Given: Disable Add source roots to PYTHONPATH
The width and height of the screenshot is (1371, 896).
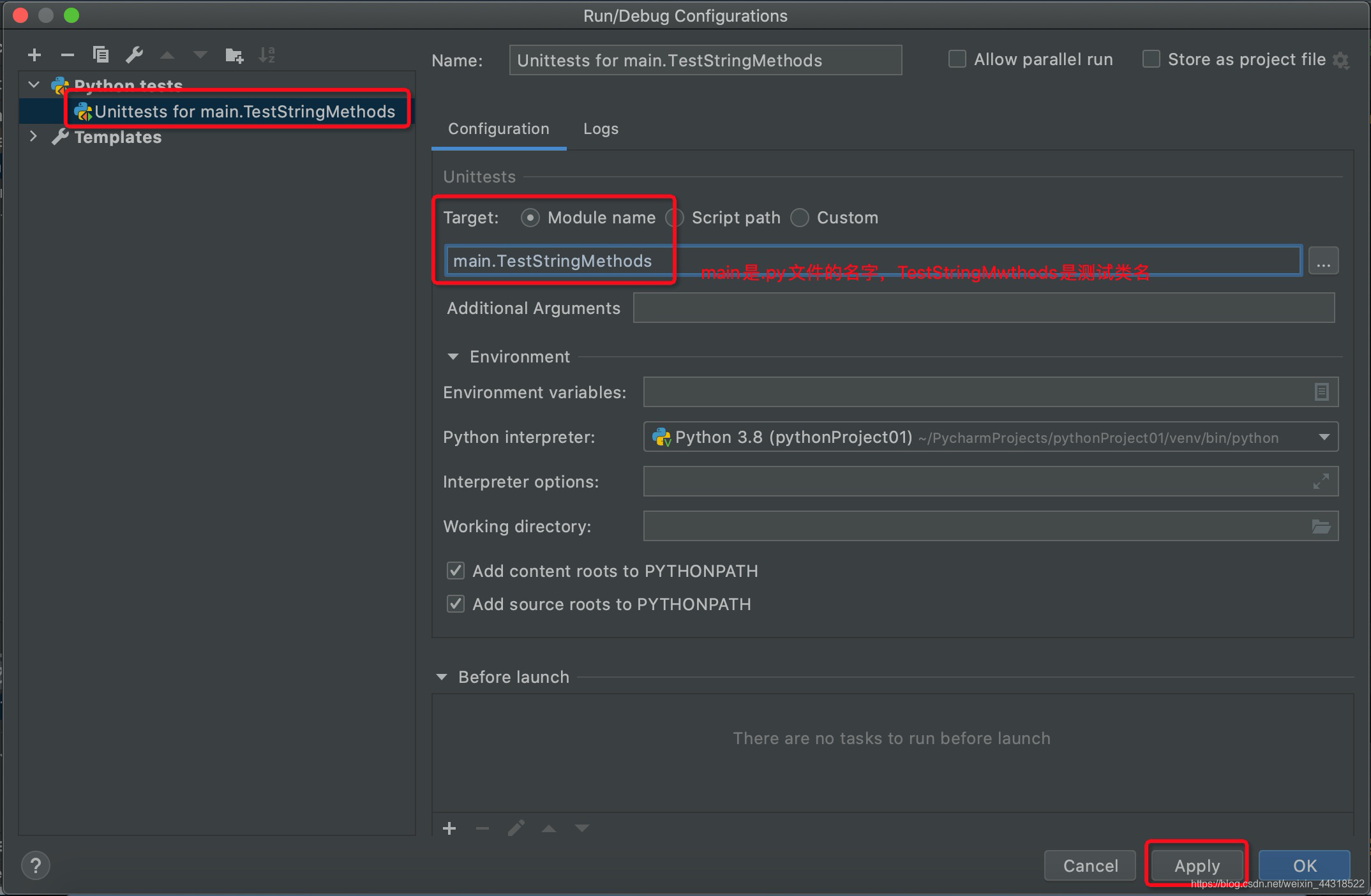Looking at the screenshot, I should click(455, 604).
